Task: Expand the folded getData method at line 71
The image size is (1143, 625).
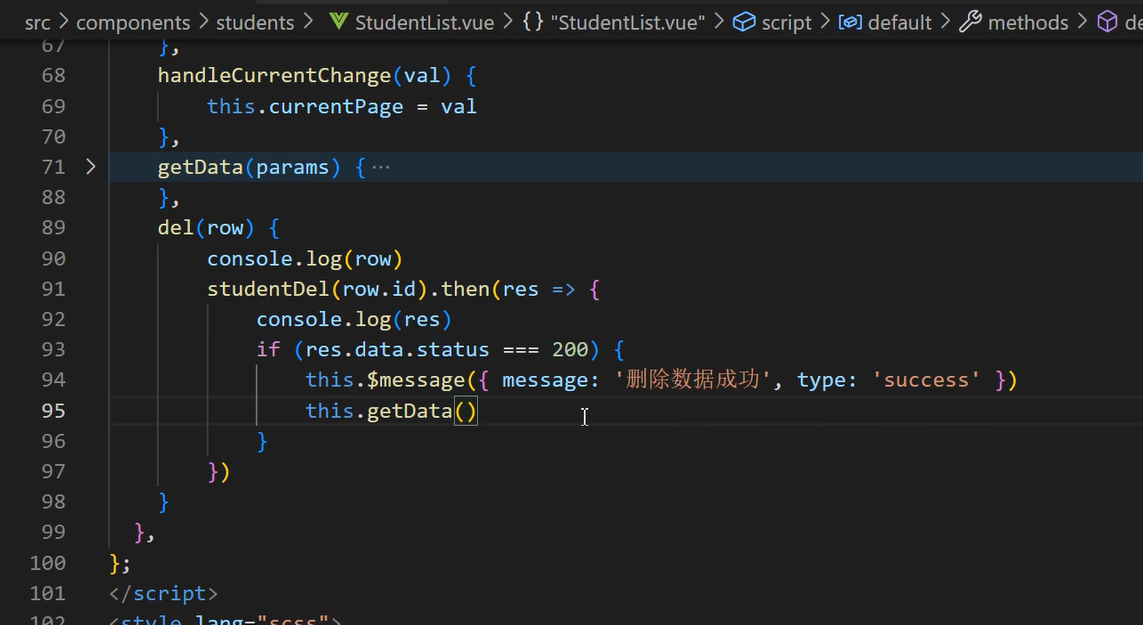Action: coord(90,167)
